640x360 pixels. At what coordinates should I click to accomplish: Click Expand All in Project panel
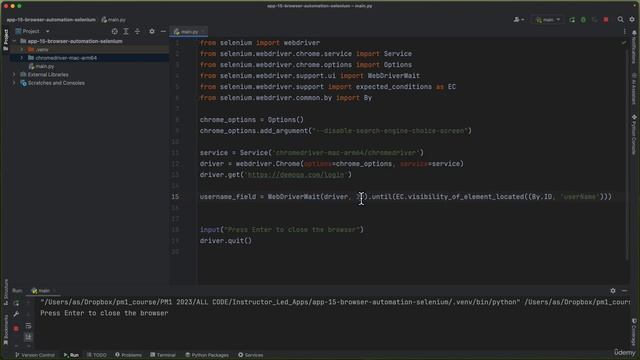pyautogui.click(x=126, y=31)
